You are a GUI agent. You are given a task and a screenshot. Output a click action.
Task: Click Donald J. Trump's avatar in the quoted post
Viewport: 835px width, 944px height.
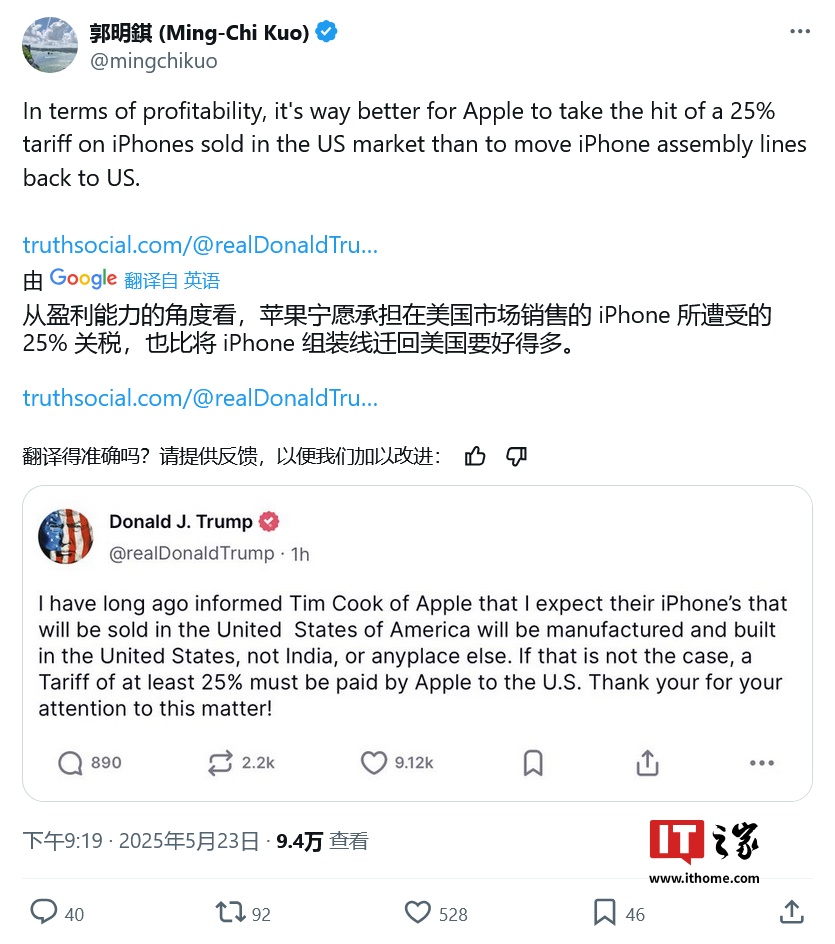point(66,536)
